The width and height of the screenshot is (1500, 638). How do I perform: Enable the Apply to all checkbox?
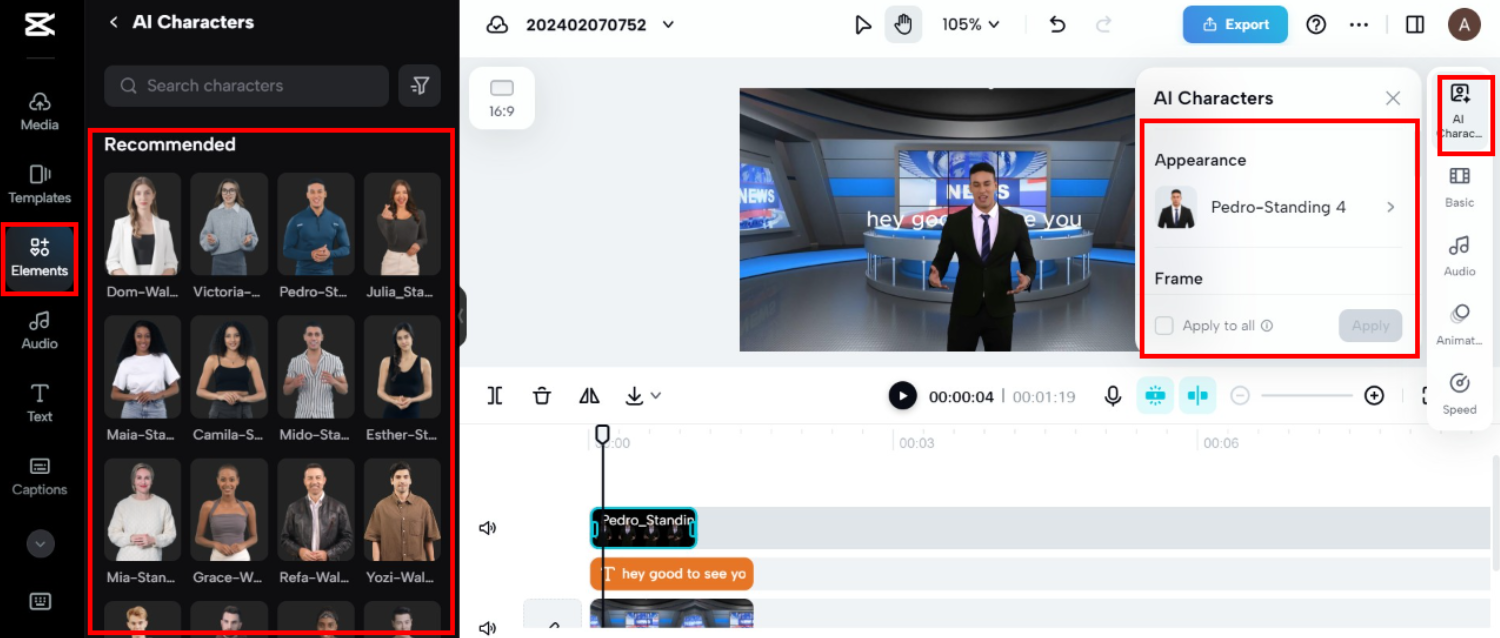tap(1164, 326)
